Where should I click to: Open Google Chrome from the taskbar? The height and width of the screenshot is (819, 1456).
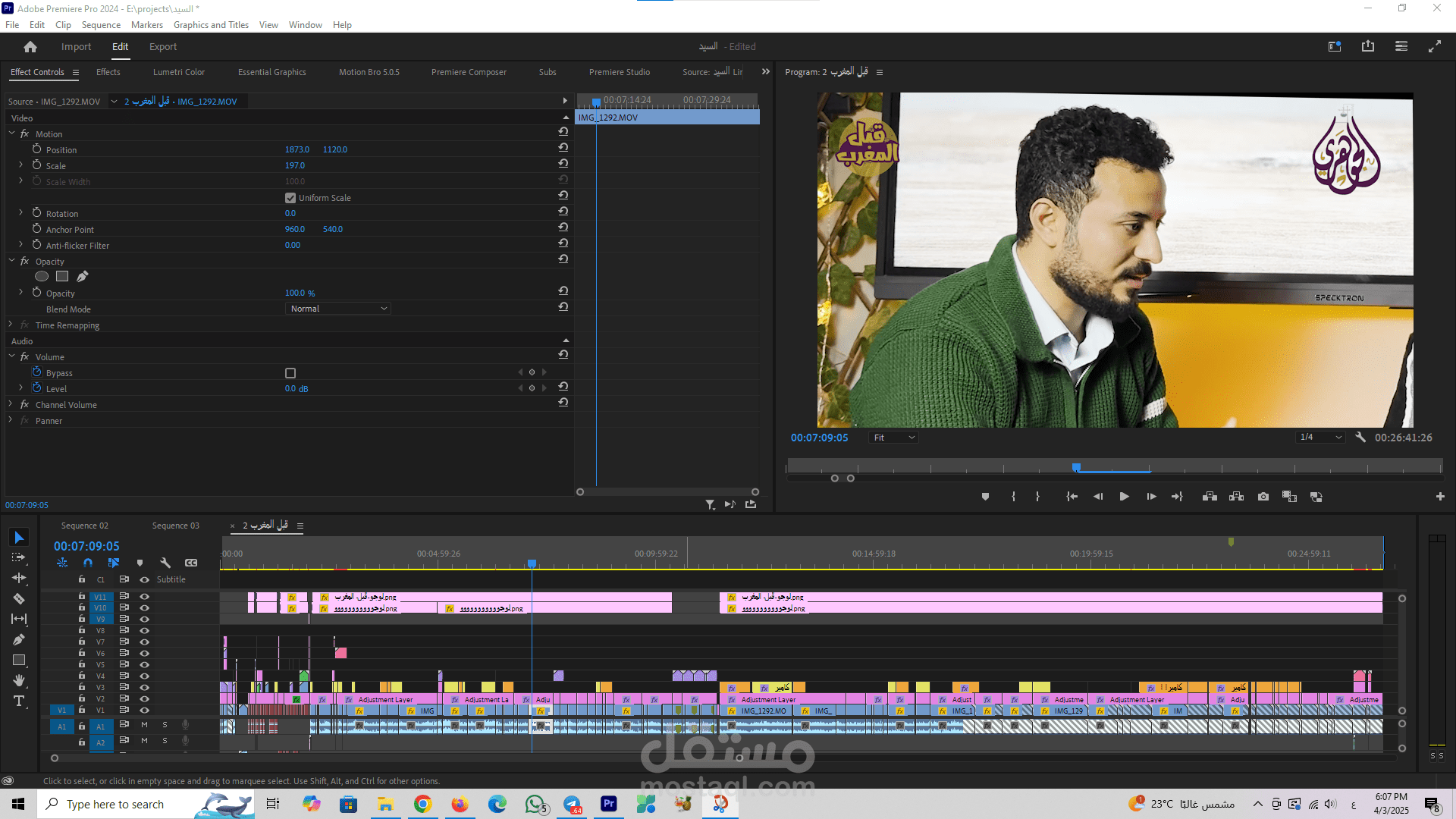tap(422, 804)
